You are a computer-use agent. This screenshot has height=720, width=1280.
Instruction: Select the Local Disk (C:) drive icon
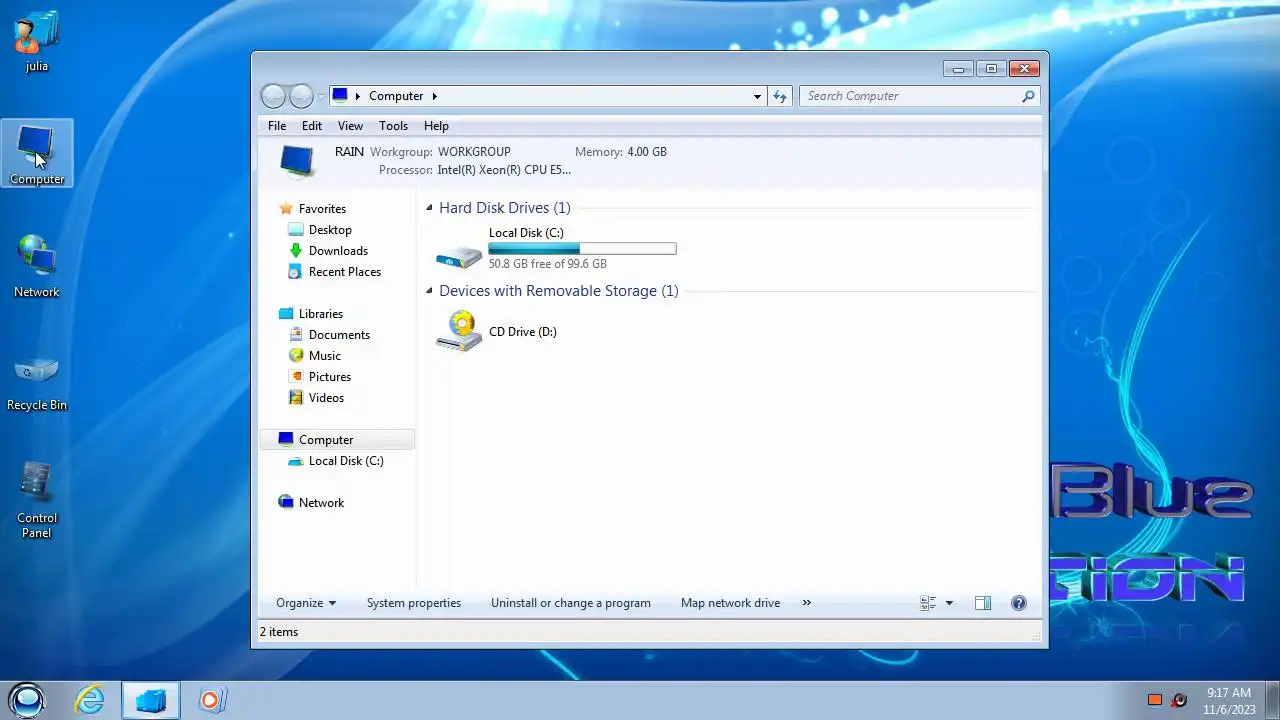tap(459, 256)
